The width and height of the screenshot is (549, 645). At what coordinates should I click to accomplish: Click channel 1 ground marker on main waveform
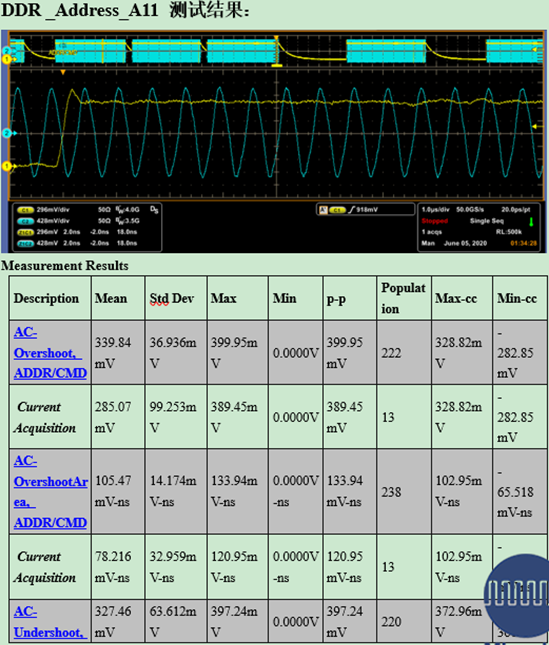(7, 166)
